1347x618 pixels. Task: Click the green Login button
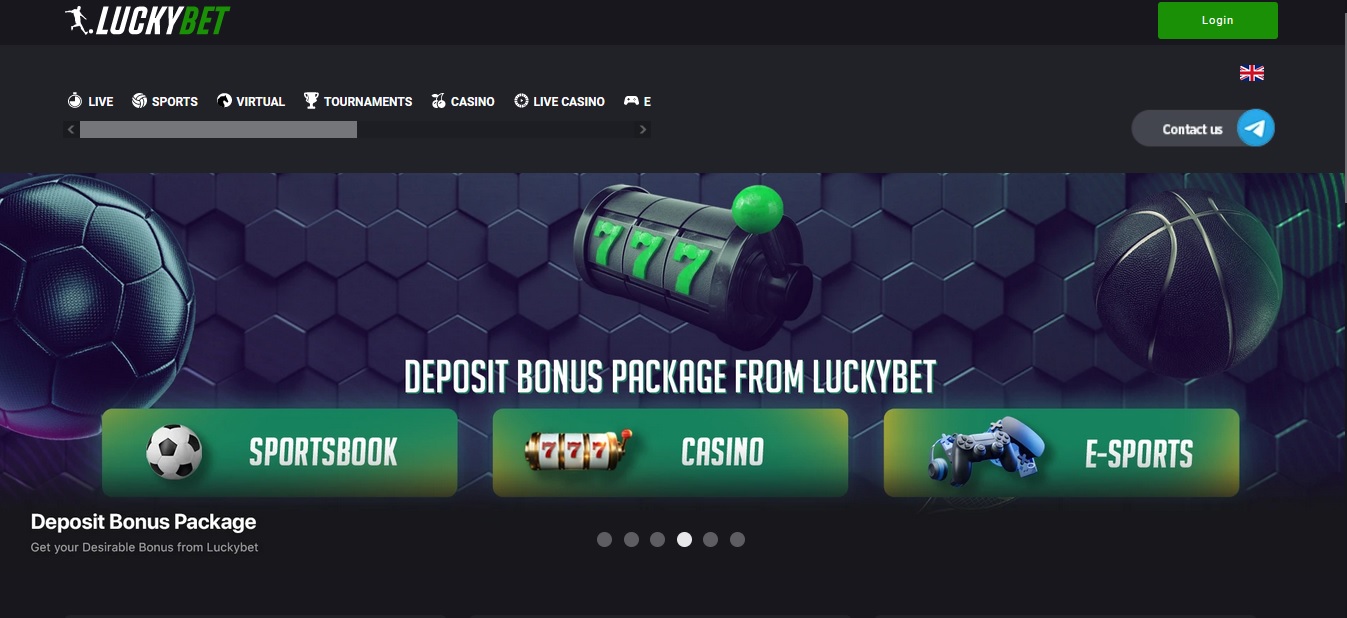click(1217, 20)
